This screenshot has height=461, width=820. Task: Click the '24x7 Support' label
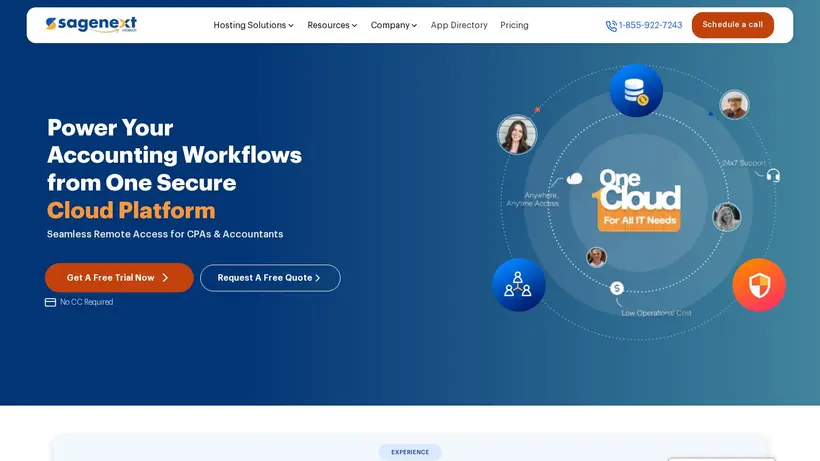click(x=744, y=163)
